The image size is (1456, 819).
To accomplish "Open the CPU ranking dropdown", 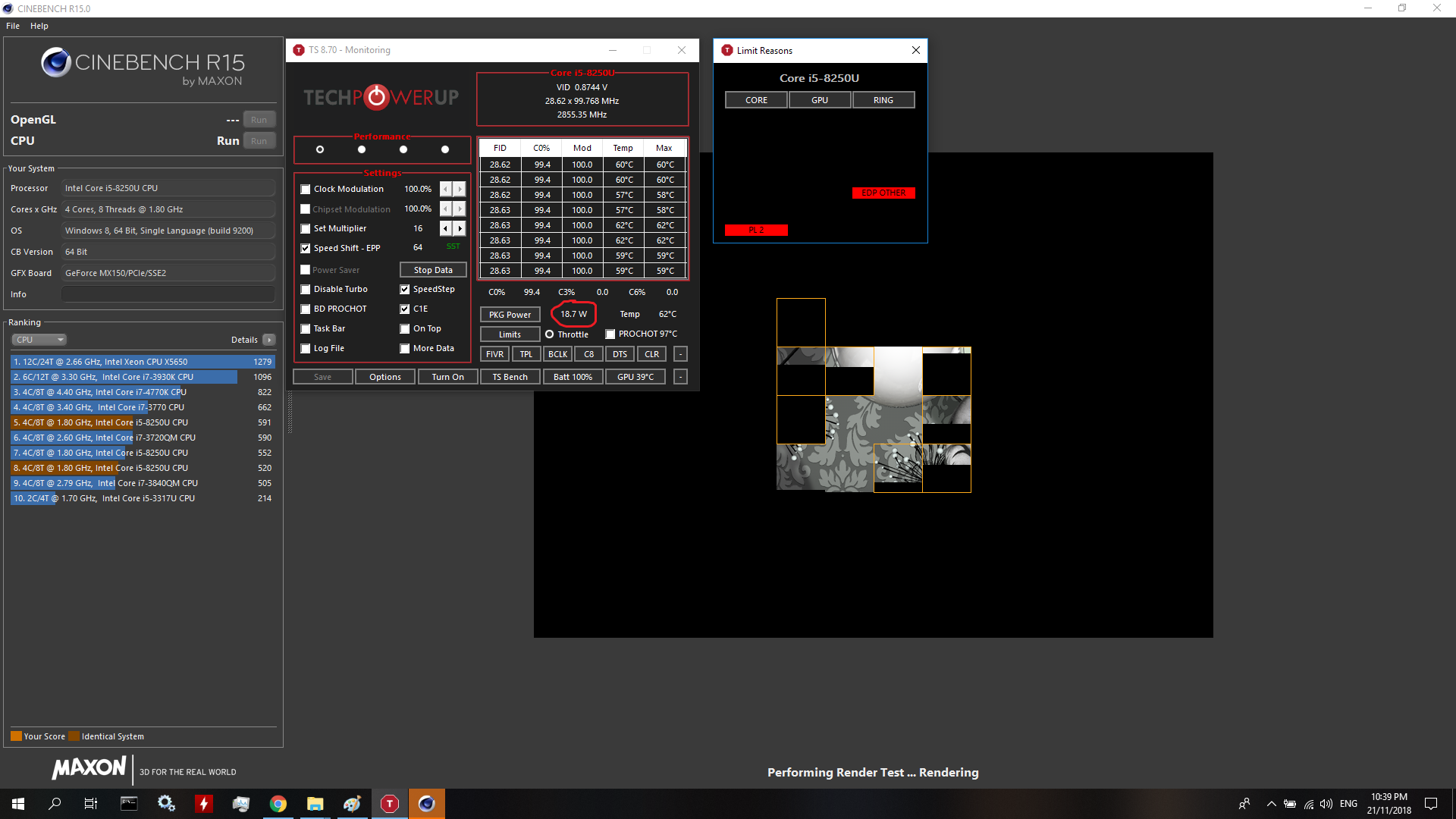I will click(x=39, y=340).
